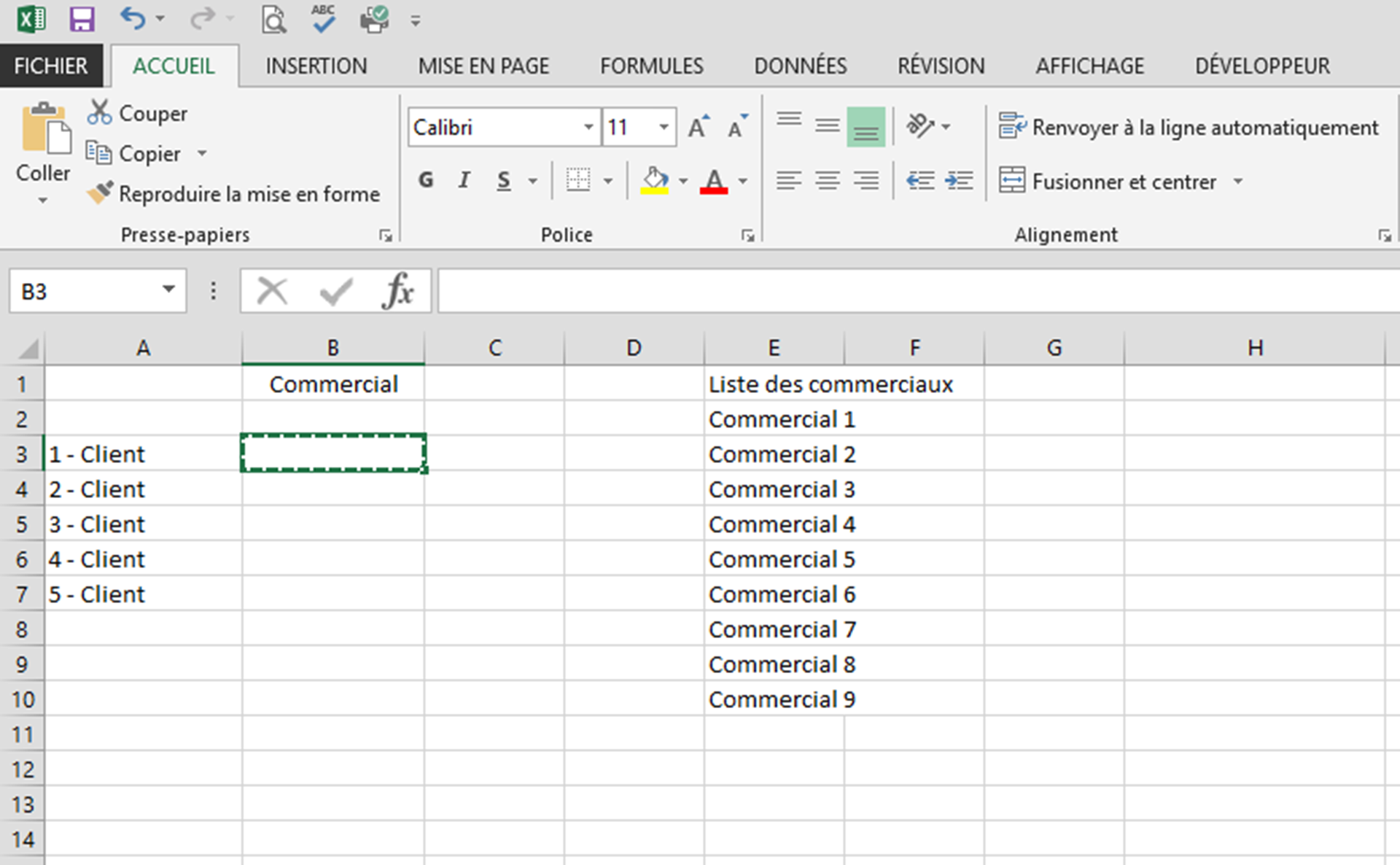Click the fx insert function button
Viewport: 1400px width, 865px height.
coord(398,291)
